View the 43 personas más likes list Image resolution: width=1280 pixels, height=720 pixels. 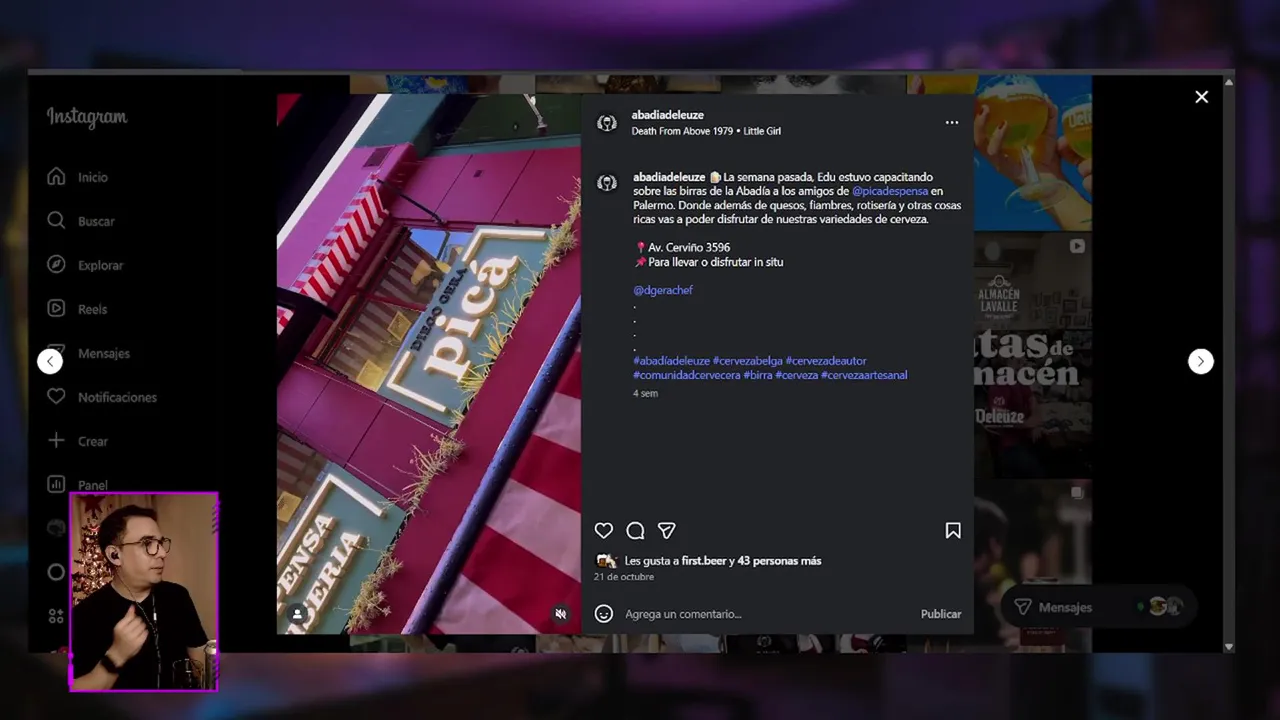(x=780, y=561)
